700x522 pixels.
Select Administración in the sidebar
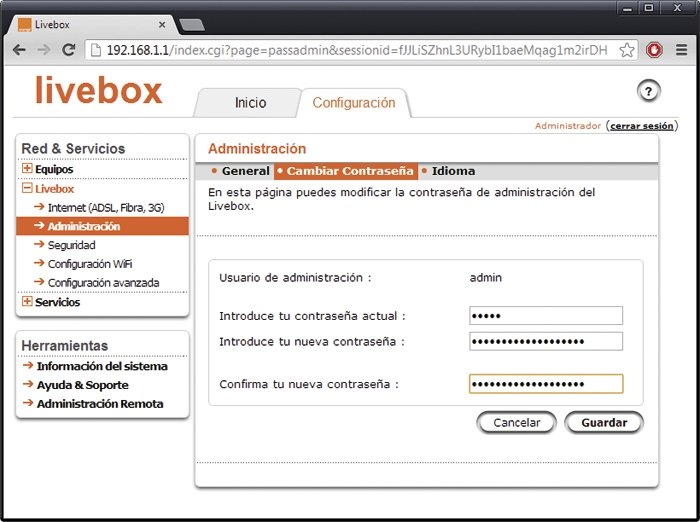tap(102, 226)
